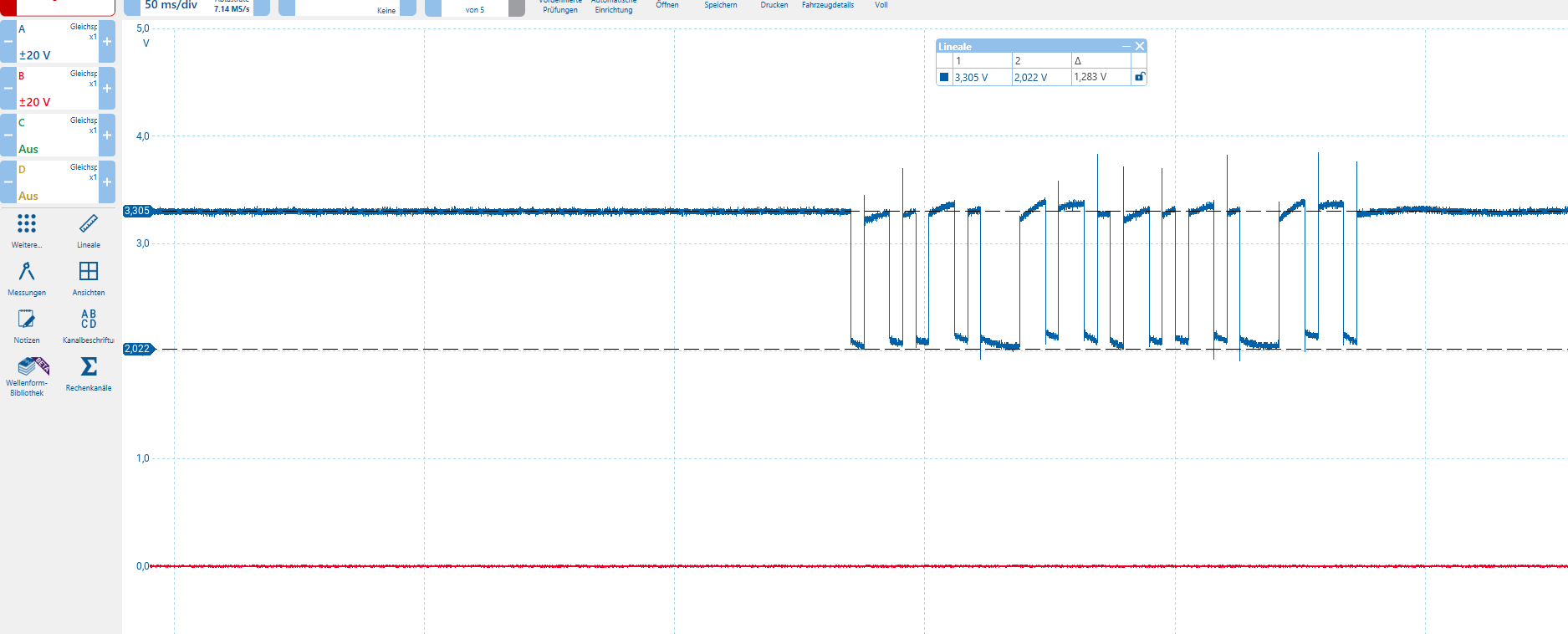This screenshot has width=1568, height=634.
Task: Minimize the Lineale panel
Action: (x=1126, y=46)
